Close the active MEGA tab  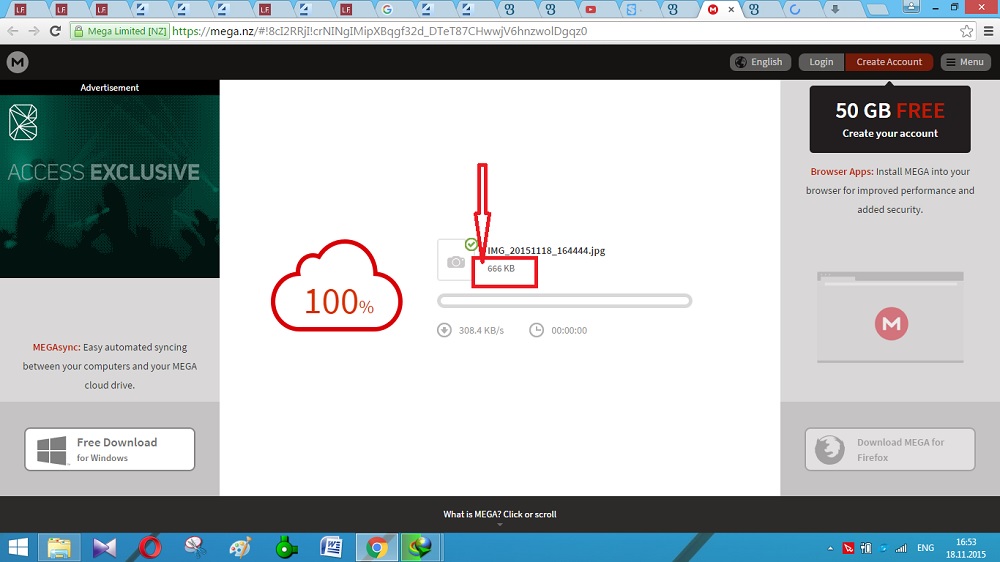(x=731, y=10)
